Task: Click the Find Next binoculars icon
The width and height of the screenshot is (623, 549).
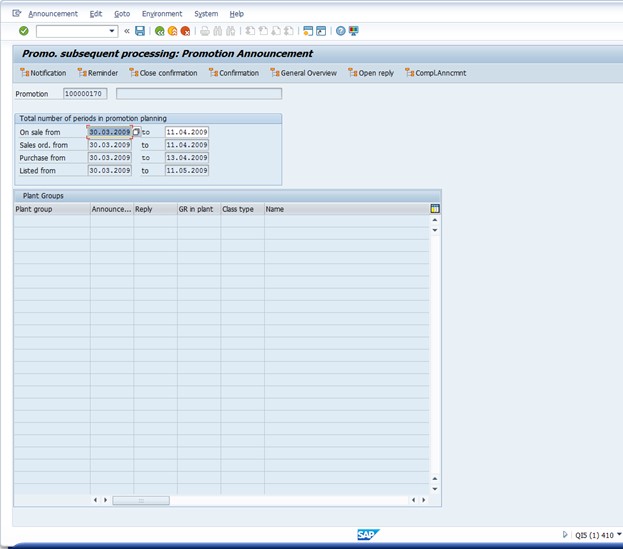Action: [230, 31]
